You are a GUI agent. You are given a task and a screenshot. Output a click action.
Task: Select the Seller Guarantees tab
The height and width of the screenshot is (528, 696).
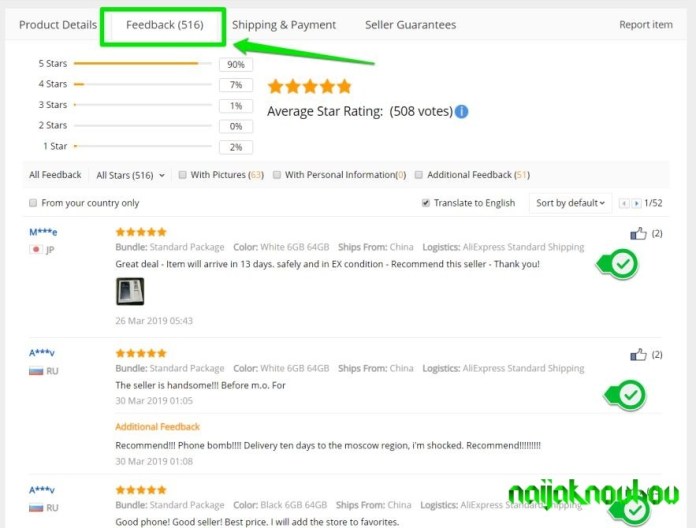click(x=411, y=25)
